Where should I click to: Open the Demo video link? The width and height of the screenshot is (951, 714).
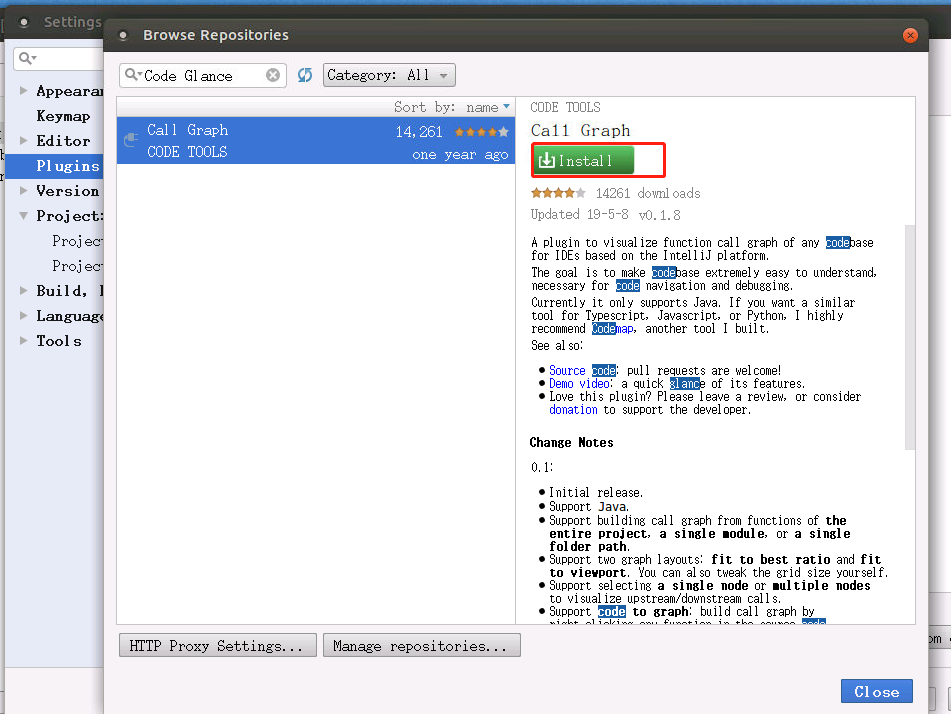tap(579, 383)
